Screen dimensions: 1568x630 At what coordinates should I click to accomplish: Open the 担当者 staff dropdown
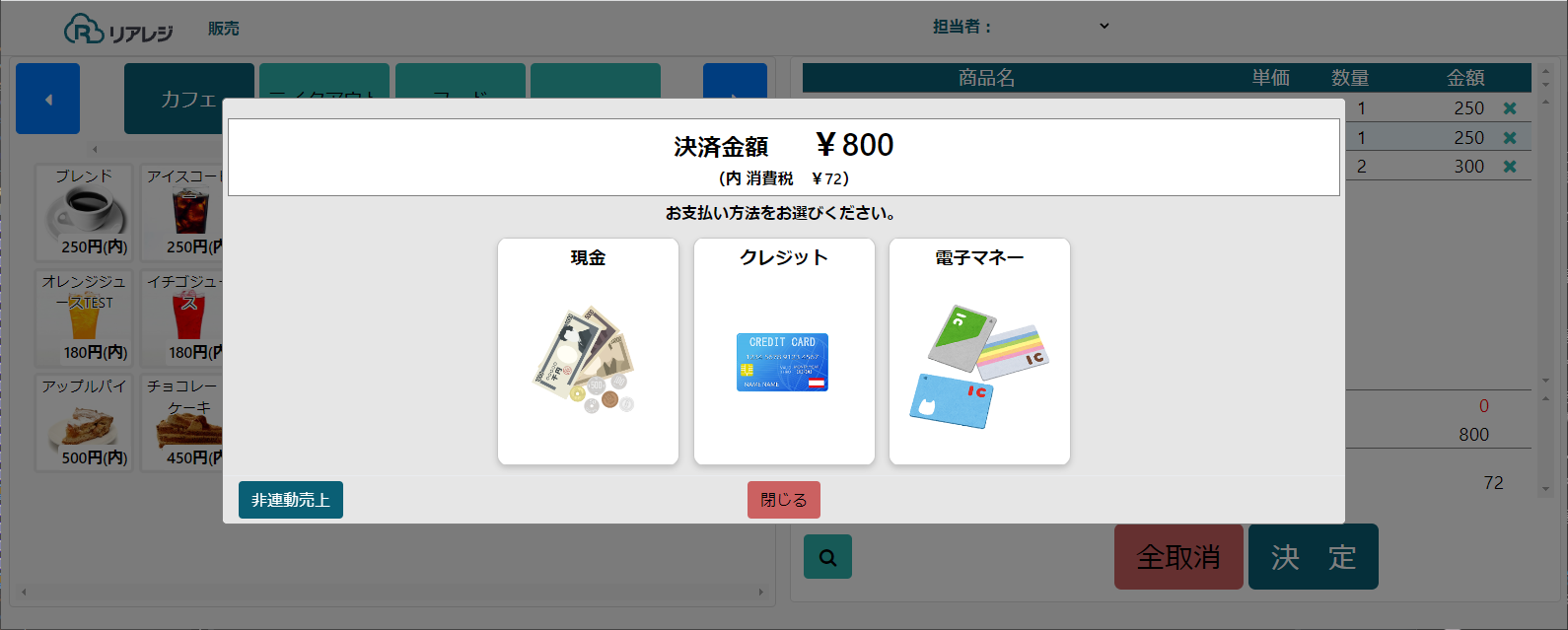pyautogui.click(x=1104, y=27)
